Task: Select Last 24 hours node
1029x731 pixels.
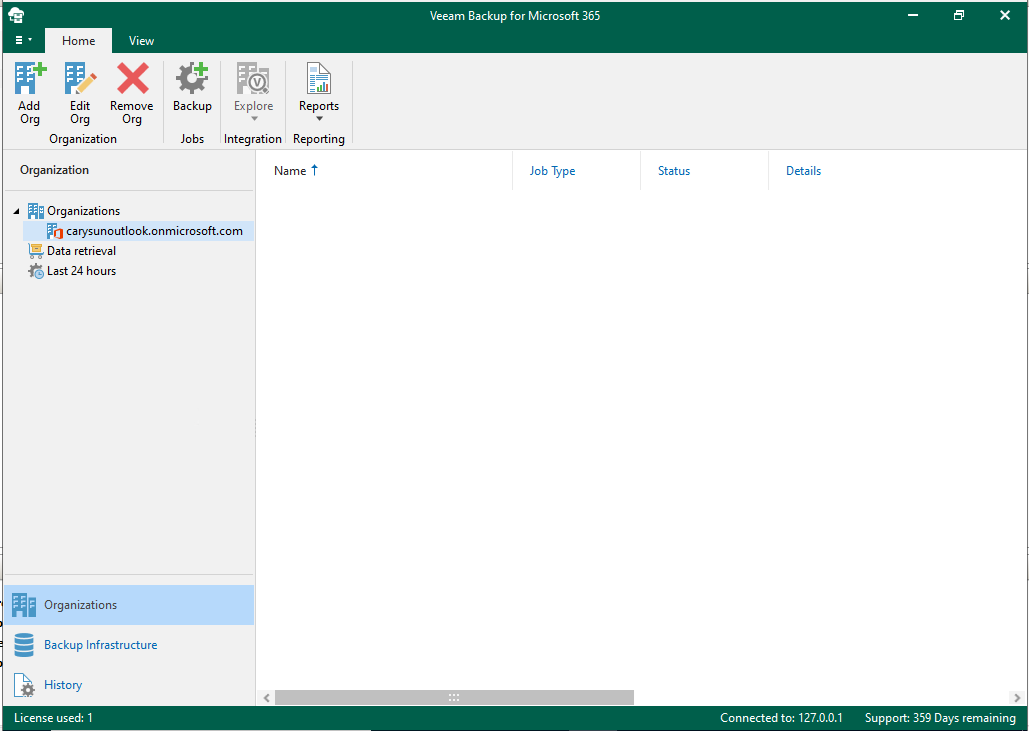Action: [x=81, y=271]
